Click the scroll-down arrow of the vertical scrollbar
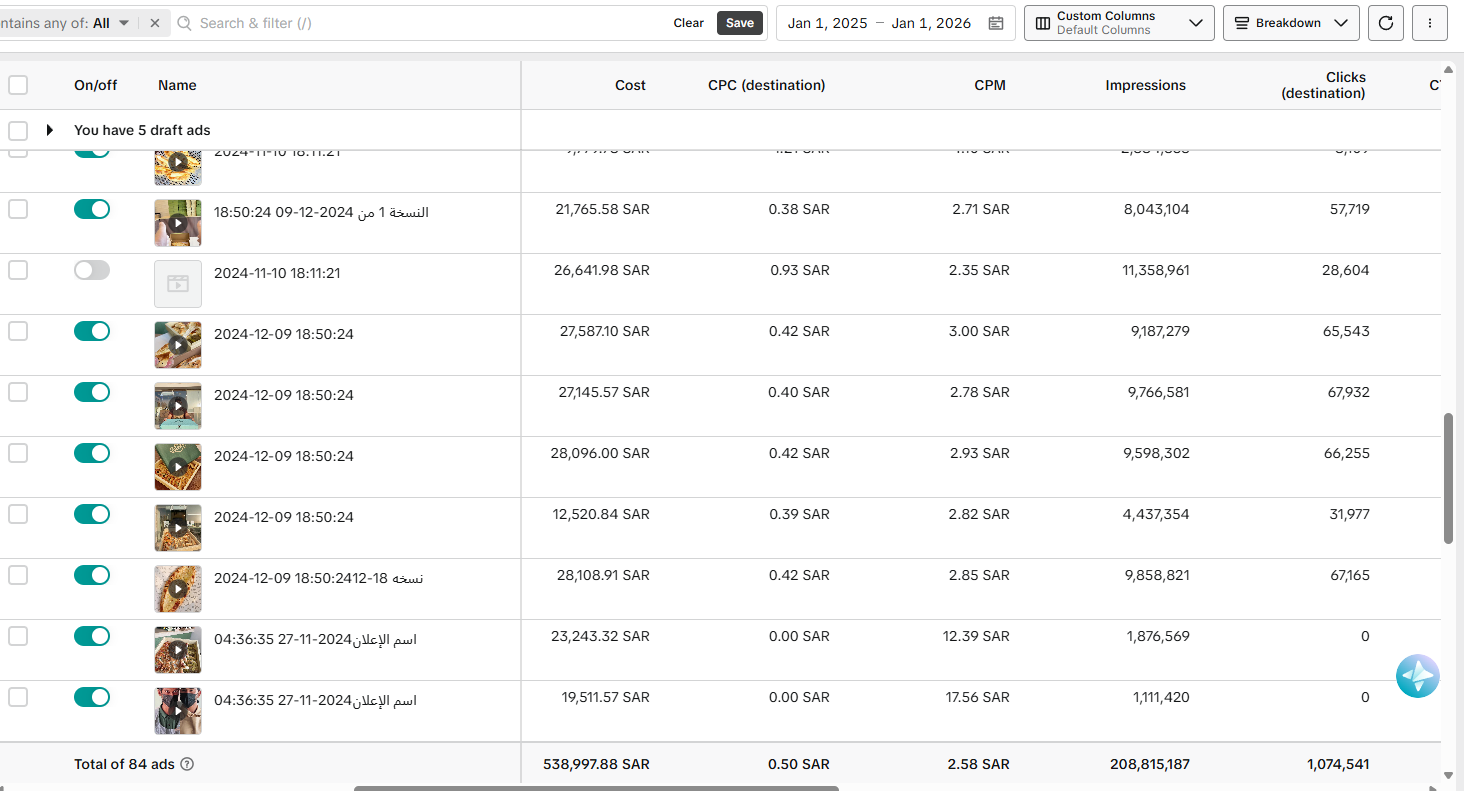 click(1449, 775)
